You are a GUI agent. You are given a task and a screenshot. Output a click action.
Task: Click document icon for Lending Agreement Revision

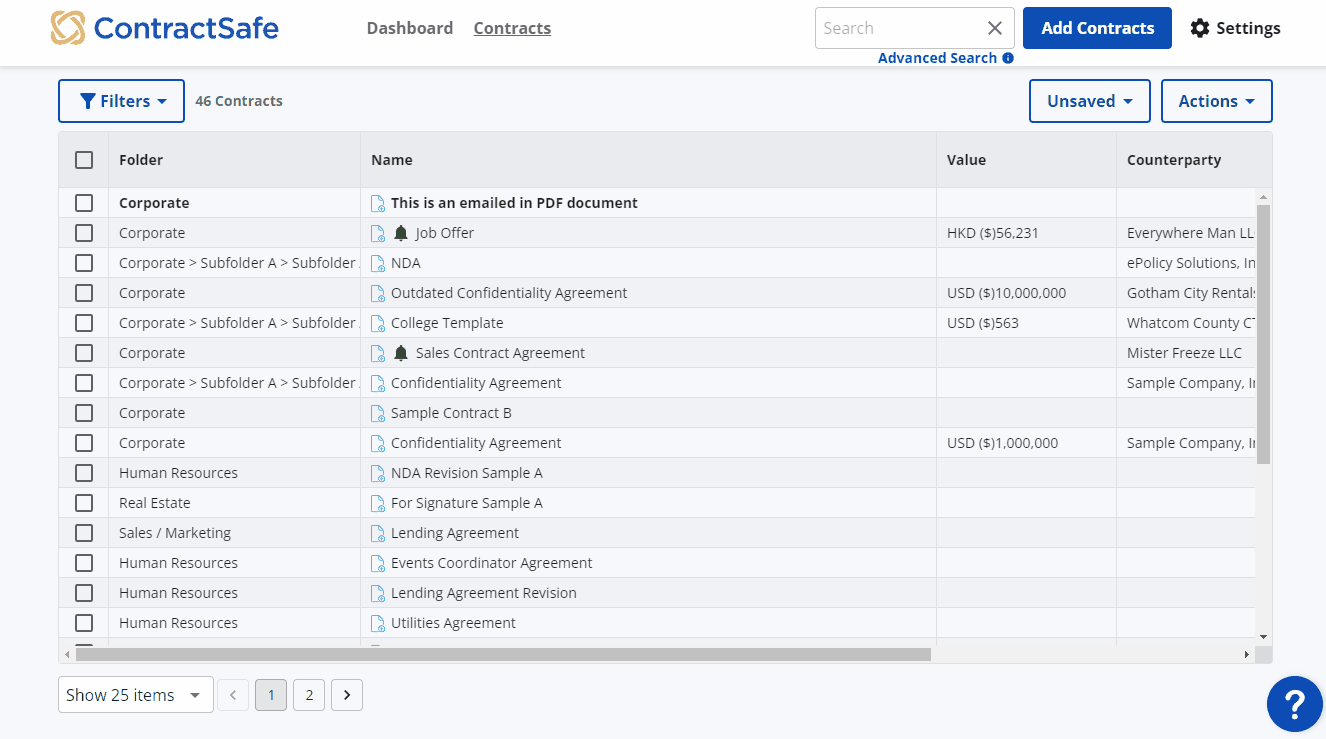tap(378, 593)
